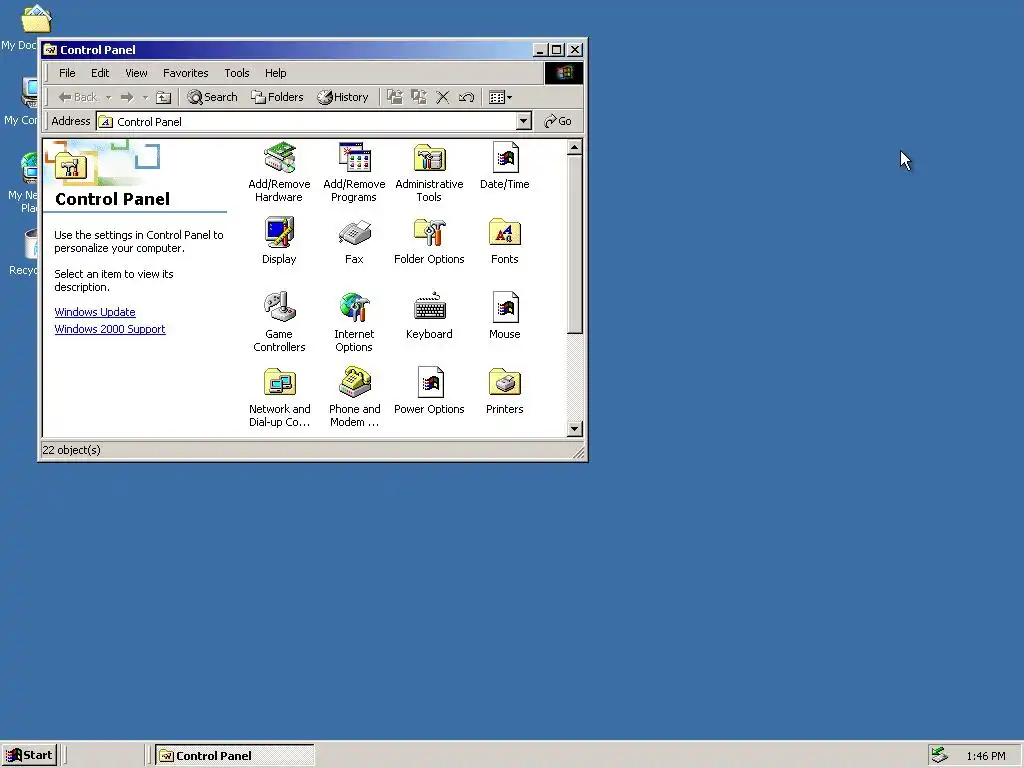Open the Help menu
The image size is (1024, 768).
point(275,73)
